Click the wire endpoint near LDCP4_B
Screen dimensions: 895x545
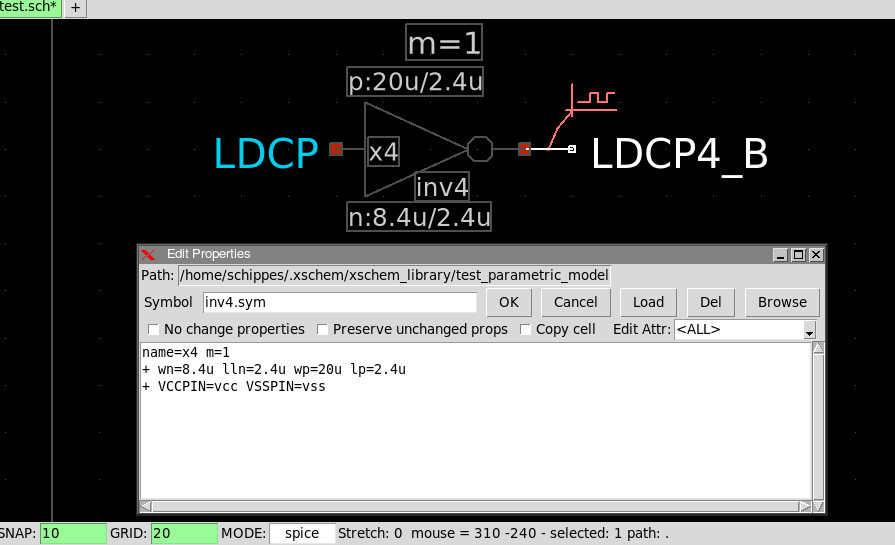coord(571,149)
